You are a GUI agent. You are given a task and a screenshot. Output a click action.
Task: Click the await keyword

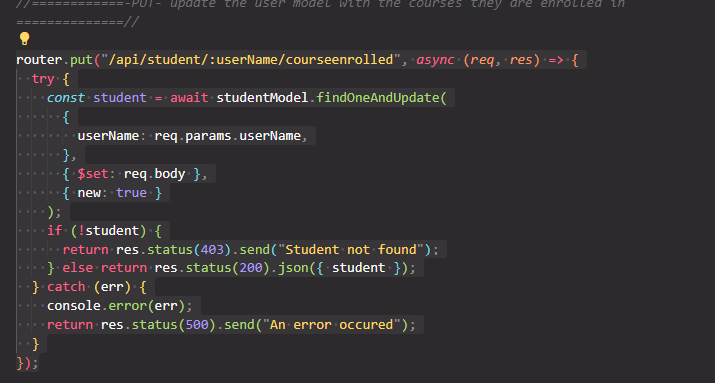[x=189, y=98]
